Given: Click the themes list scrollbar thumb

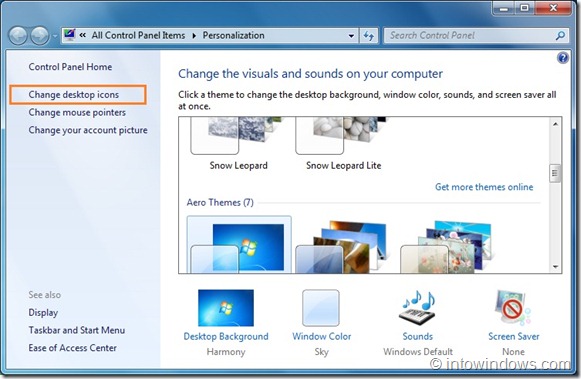Looking at the screenshot, I should tap(555, 173).
